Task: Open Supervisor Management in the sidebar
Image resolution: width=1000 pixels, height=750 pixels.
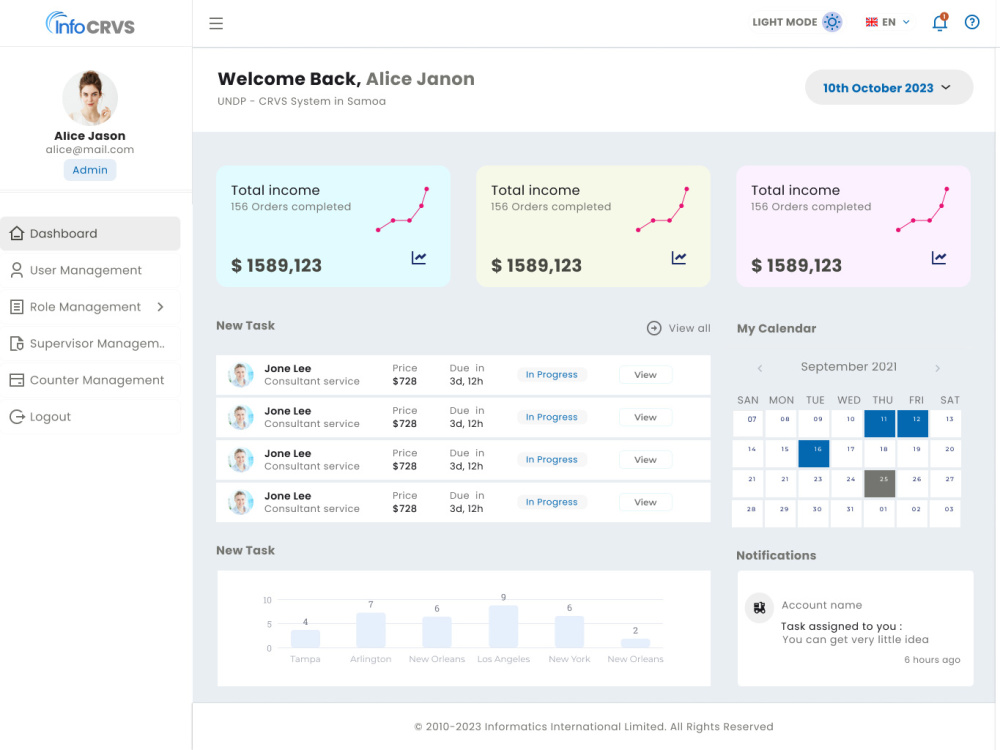Action: tap(90, 344)
